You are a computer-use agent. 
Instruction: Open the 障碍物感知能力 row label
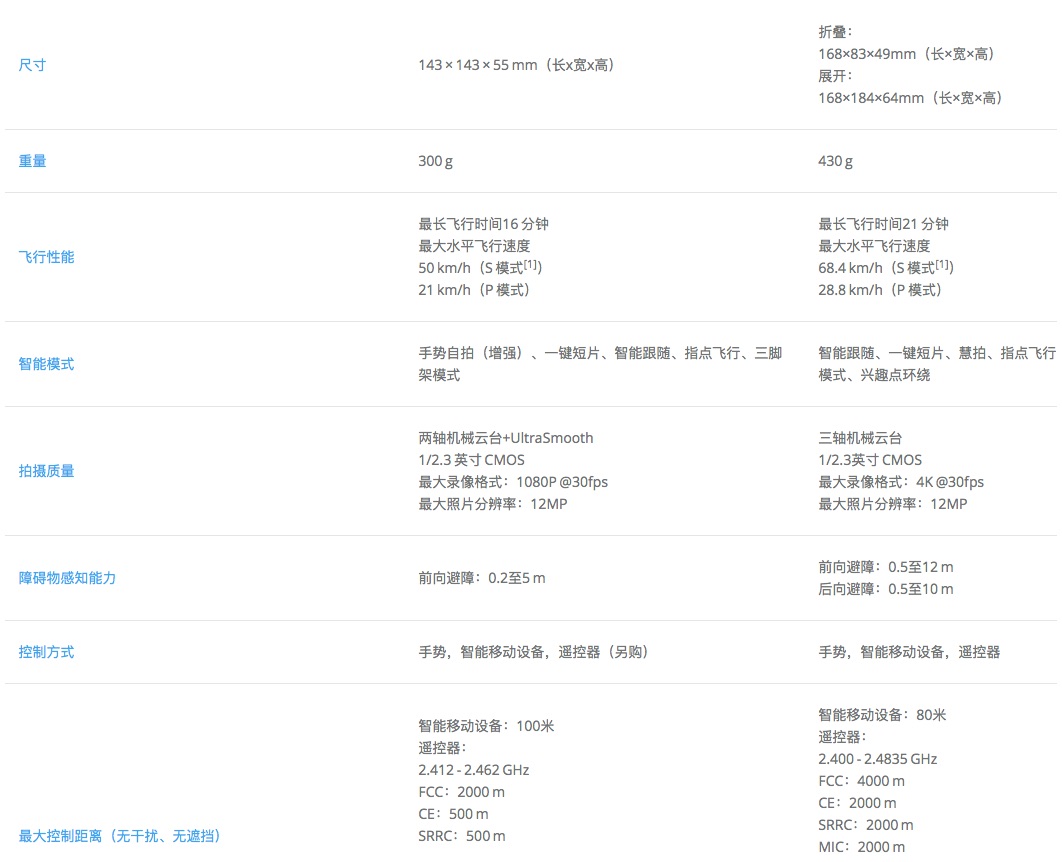coord(67,578)
